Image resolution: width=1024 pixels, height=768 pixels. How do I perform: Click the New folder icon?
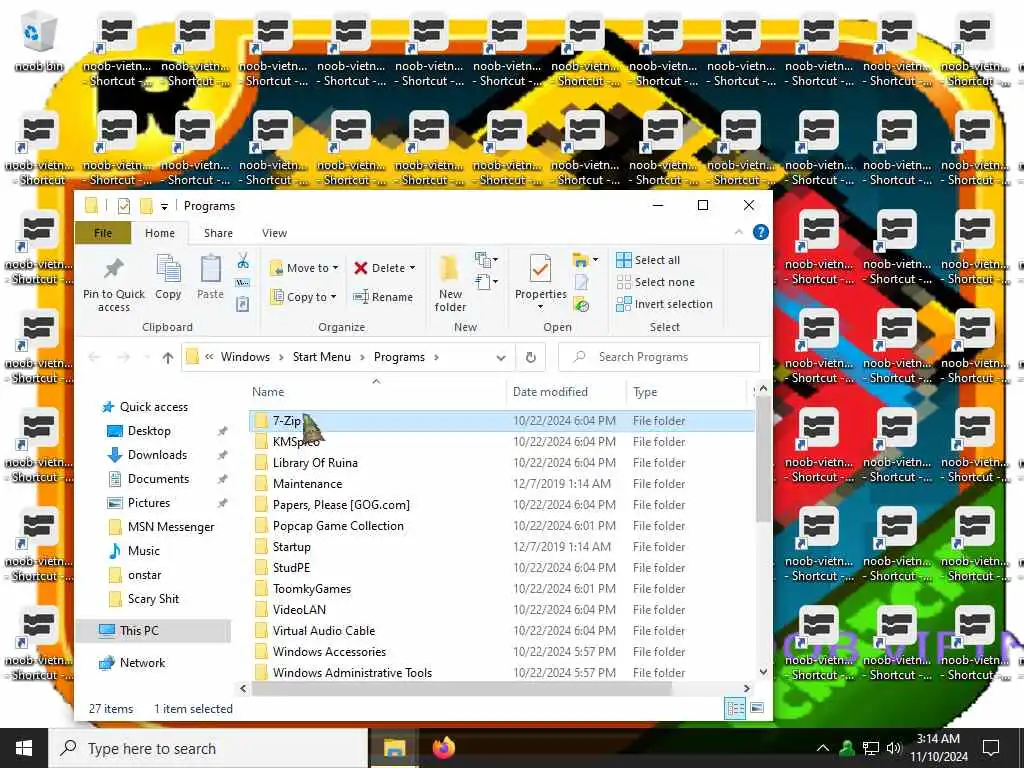pyautogui.click(x=450, y=270)
